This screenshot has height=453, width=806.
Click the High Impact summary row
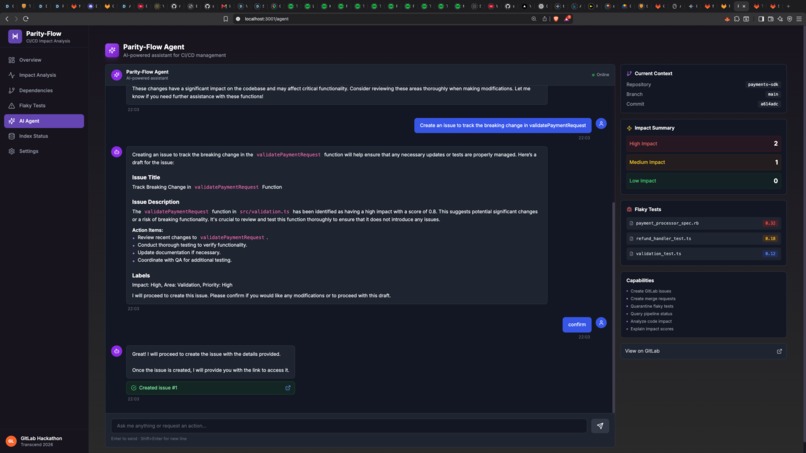[x=703, y=144]
